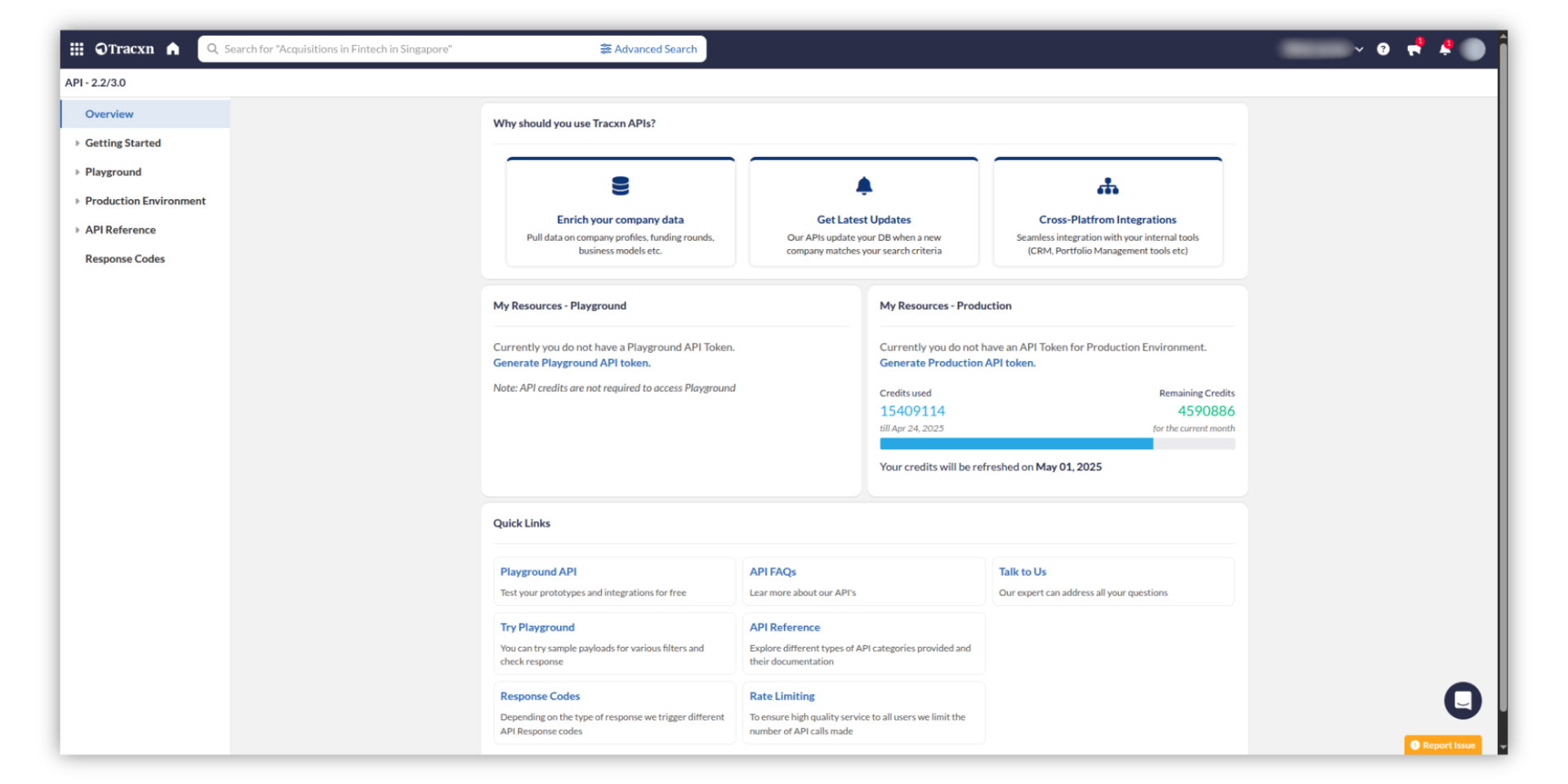Expand the Production Environment section
This screenshot has height=784, width=1568.
point(145,201)
